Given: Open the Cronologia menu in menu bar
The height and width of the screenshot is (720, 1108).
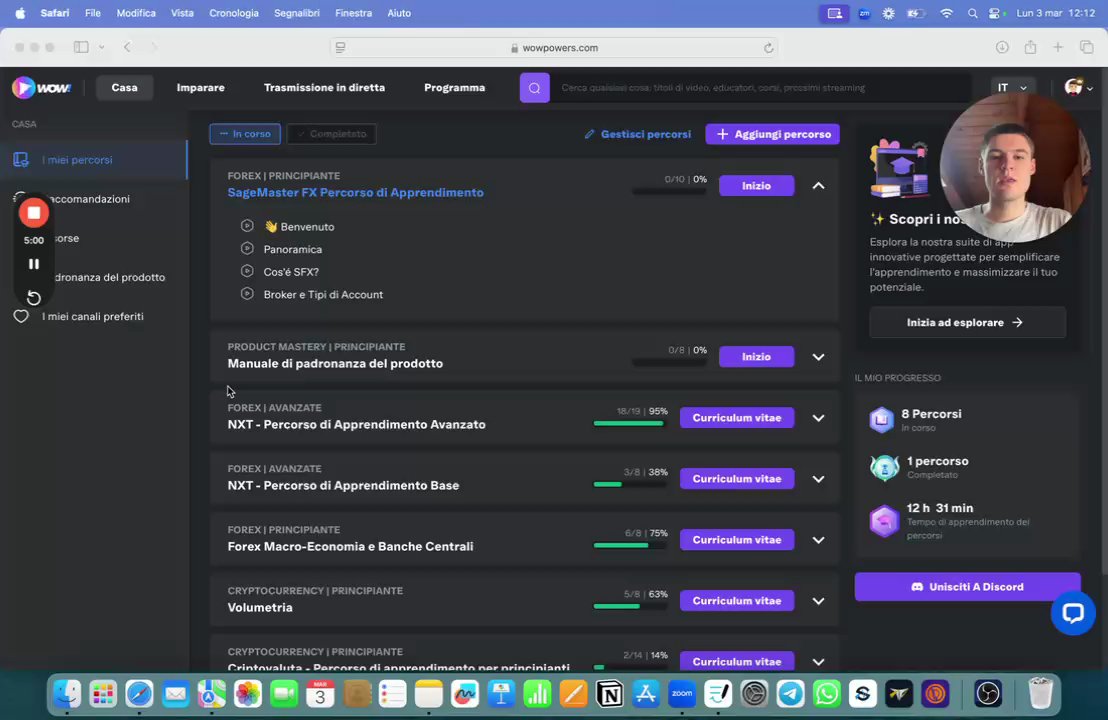Looking at the screenshot, I should click(234, 13).
